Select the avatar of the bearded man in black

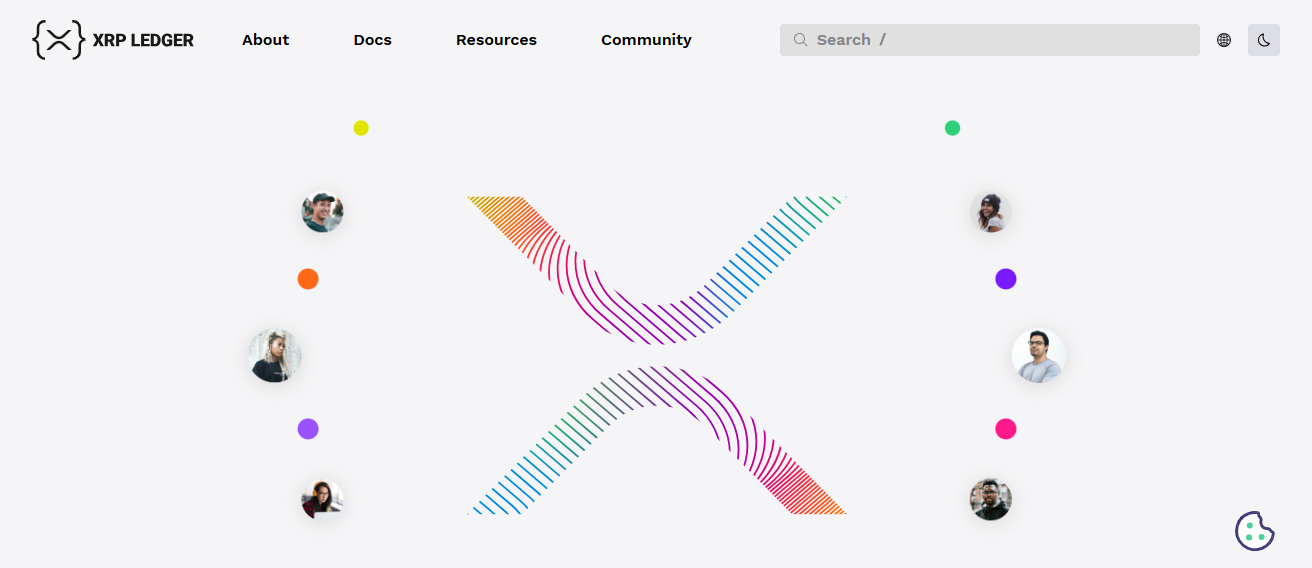point(990,499)
